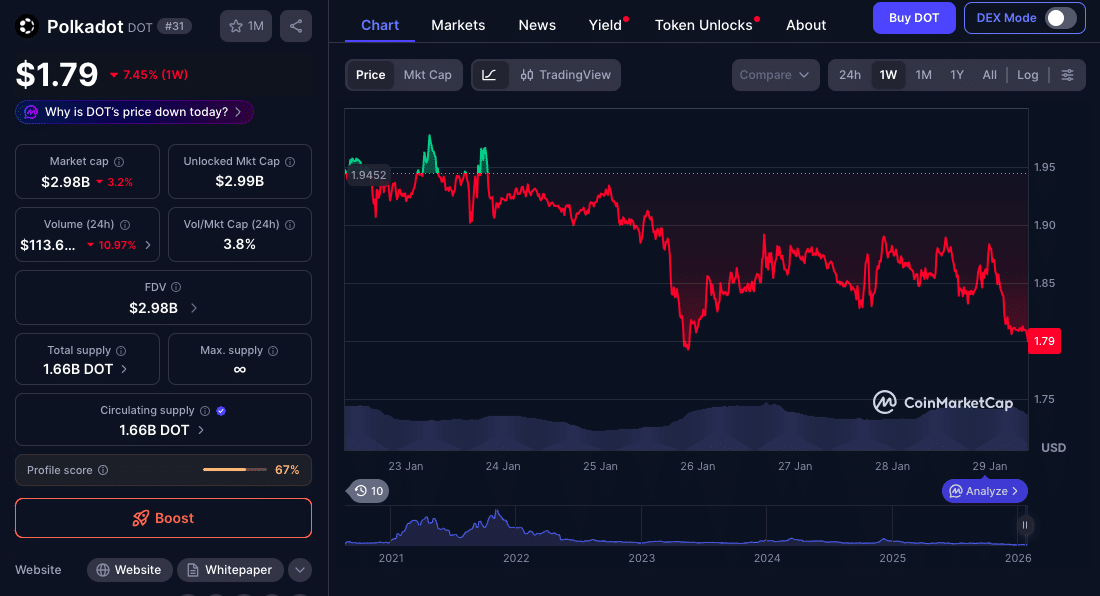Click the Analyze button
Image resolution: width=1100 pixels, height=596 pixels.
(x=985, y=491)
